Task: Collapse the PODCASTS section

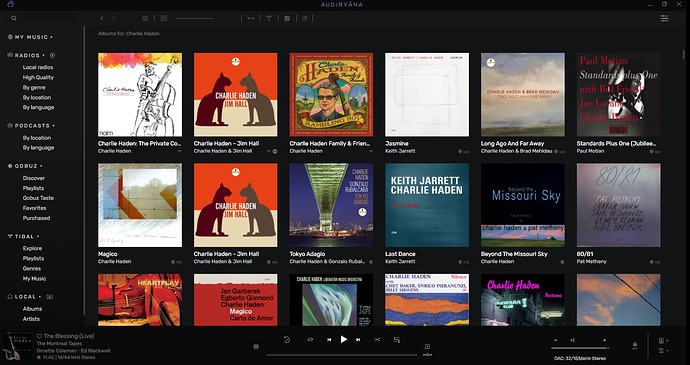Action: coord(31,126)
